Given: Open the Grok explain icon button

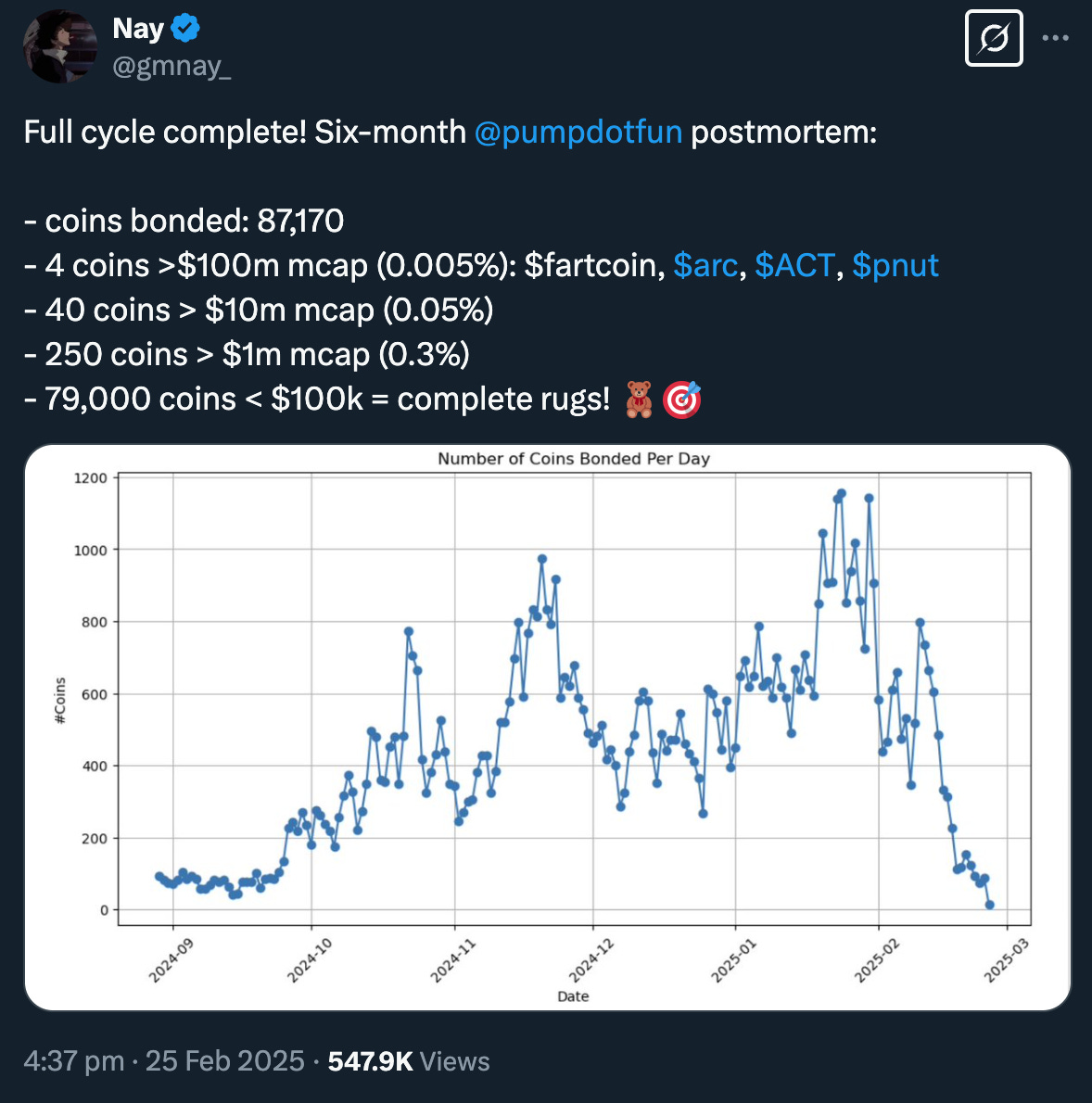Looking at the screenshot, I should pyautogui.click(x=993, y=39).
